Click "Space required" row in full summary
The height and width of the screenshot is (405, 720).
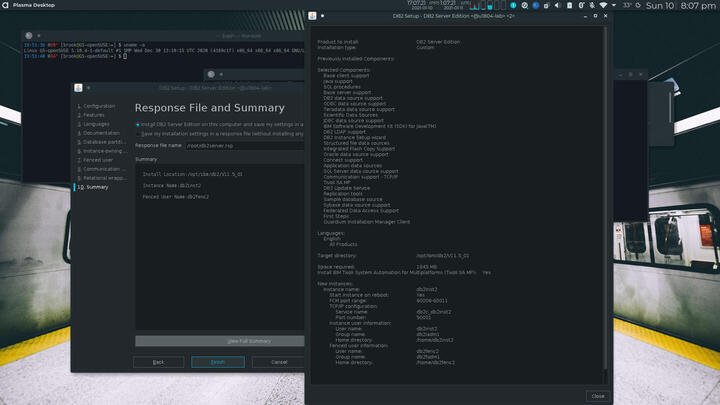pos(377,267)
